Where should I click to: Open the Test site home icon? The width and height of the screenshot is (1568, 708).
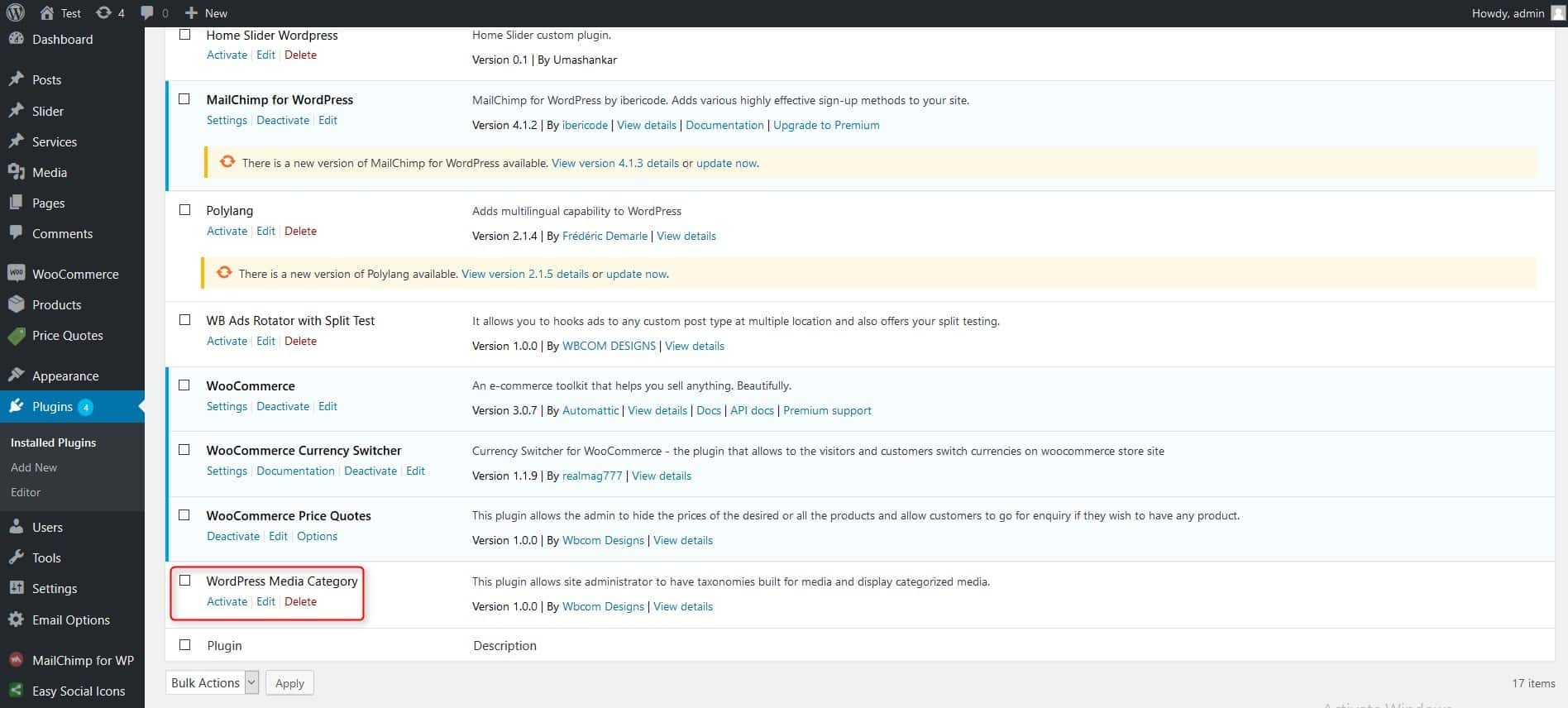(47, 13)
